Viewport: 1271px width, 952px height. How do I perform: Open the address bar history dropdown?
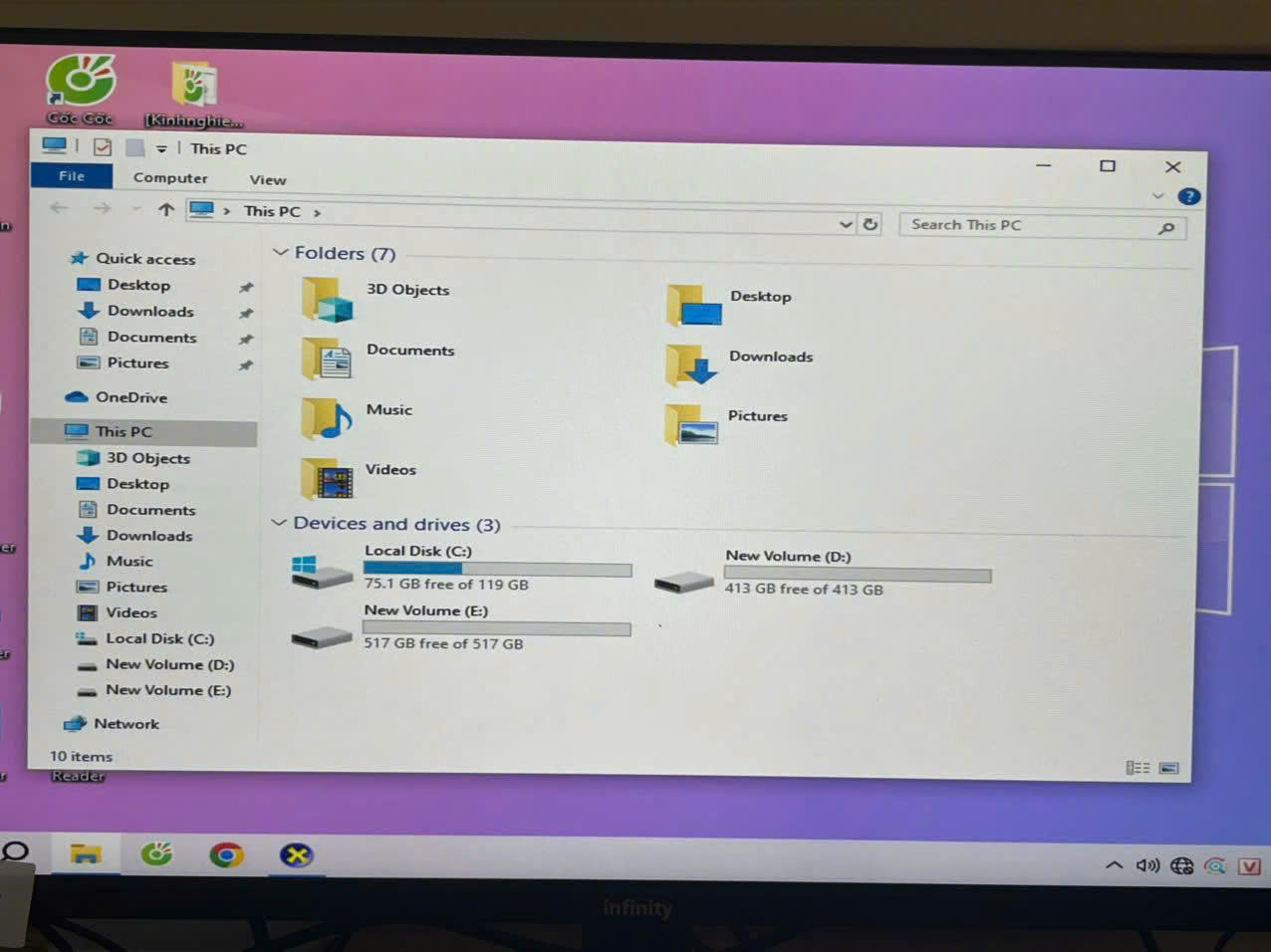(x=846, y=224)
